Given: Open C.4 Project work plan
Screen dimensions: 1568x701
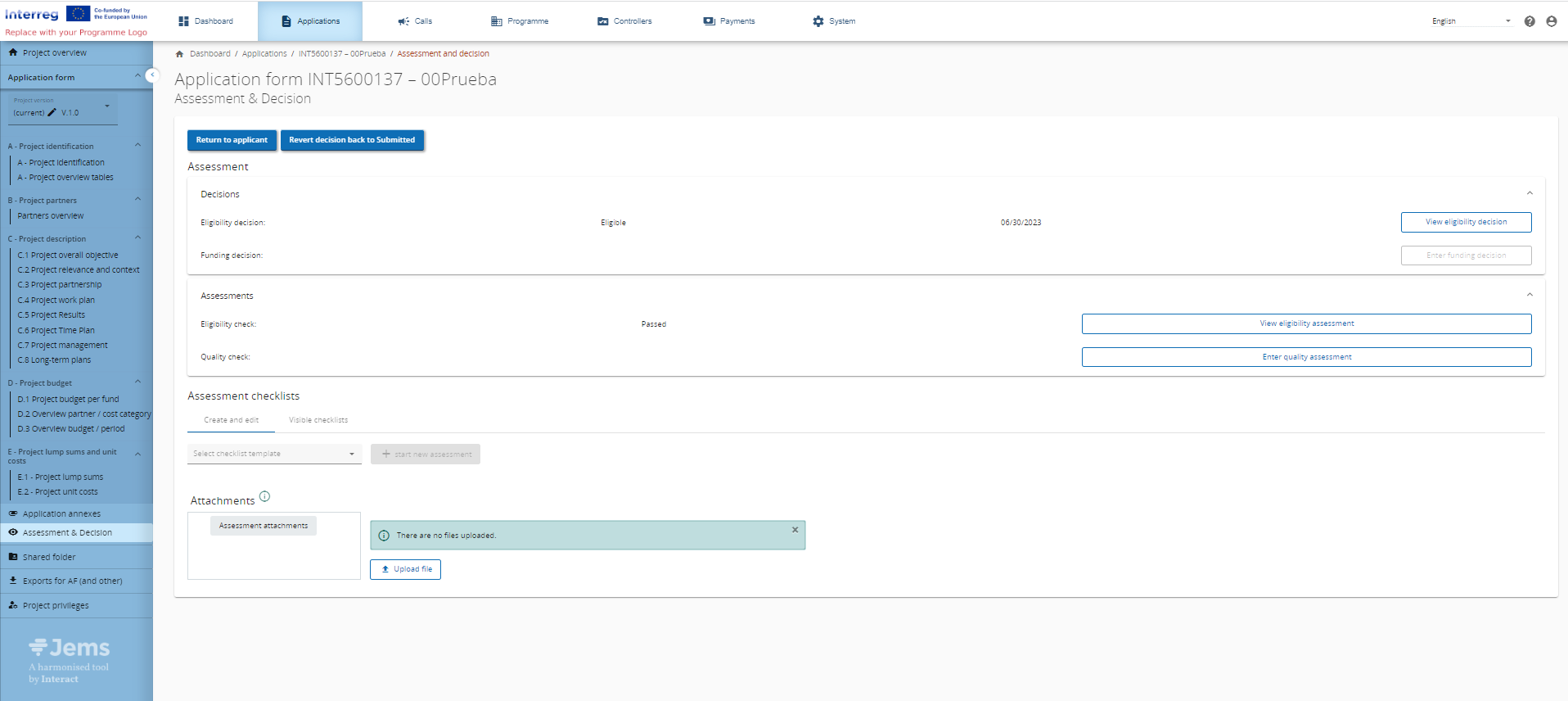Looking at the screenshot, I should coord(56,300).
